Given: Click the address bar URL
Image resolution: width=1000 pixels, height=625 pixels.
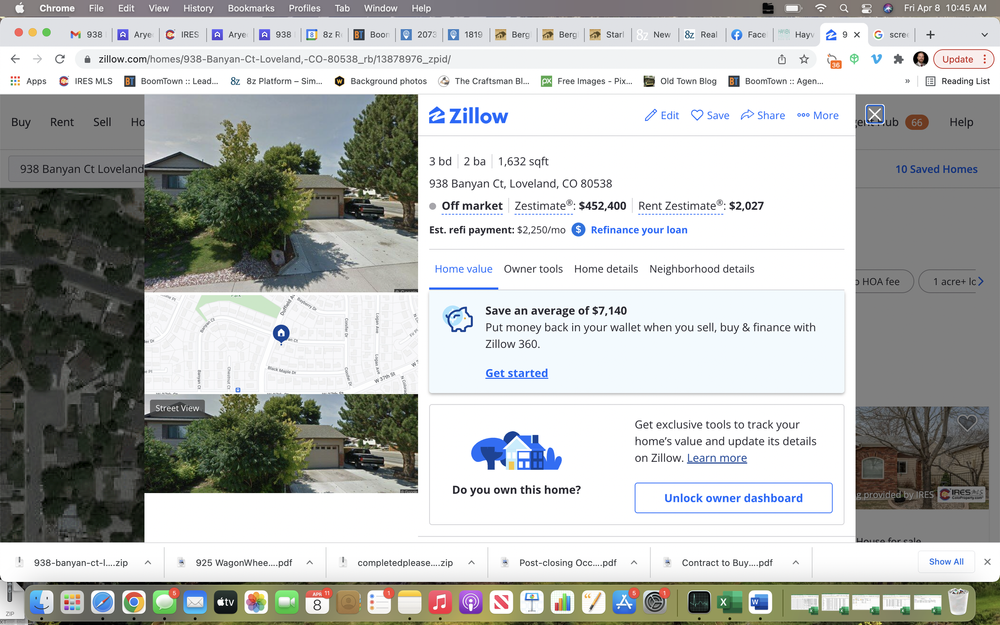Looking at the screenshot, I should (x=274, y=59).
